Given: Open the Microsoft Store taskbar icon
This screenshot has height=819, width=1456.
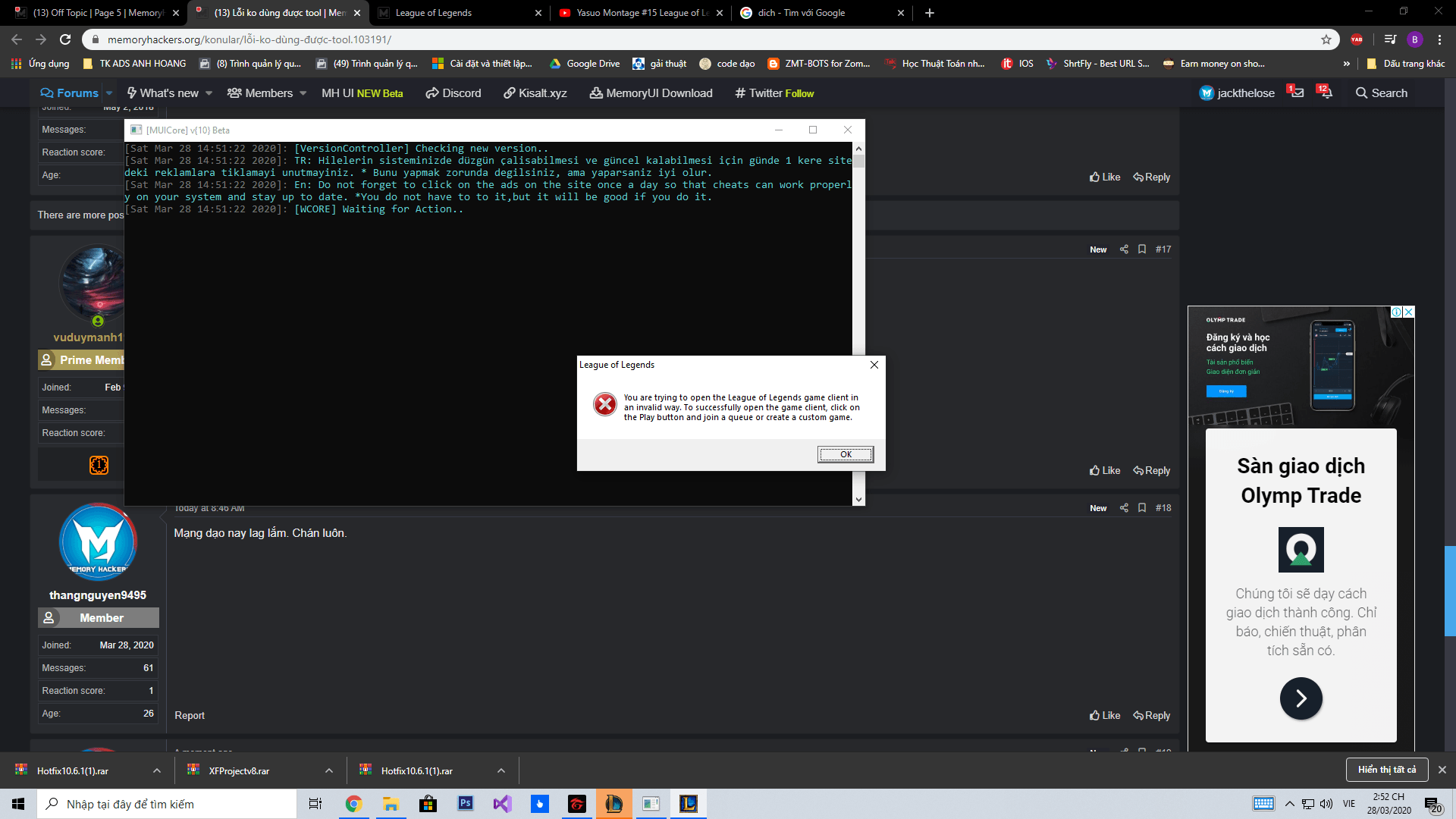Looking at the screenshot, I should pos(428,804).
